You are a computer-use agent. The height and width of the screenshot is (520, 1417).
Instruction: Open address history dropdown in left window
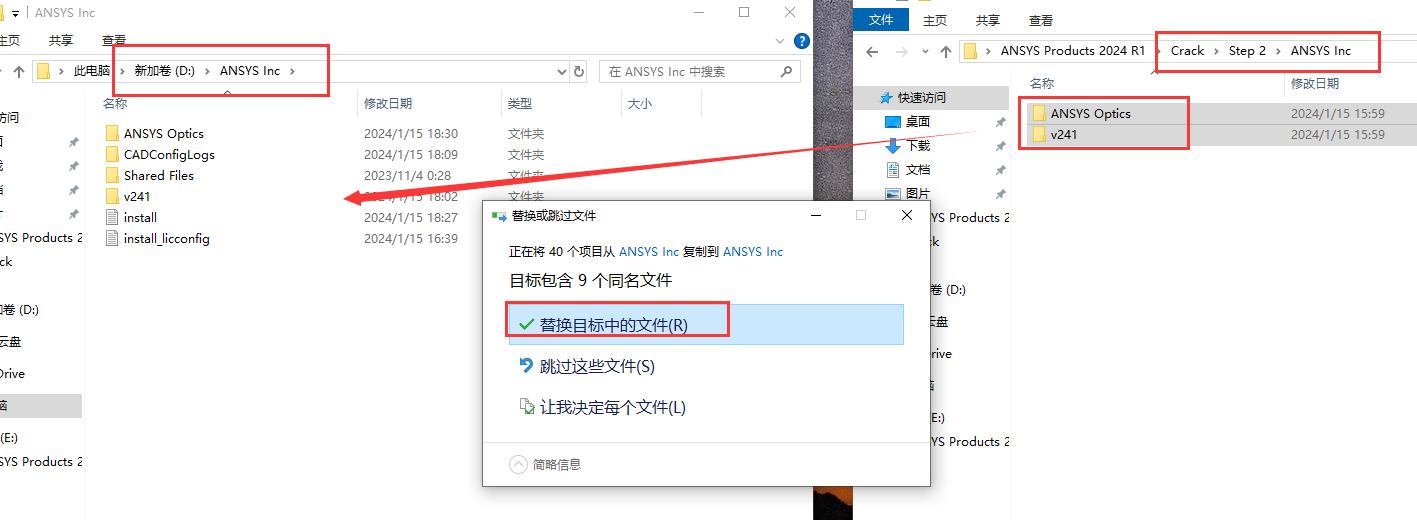click(561, 71)
